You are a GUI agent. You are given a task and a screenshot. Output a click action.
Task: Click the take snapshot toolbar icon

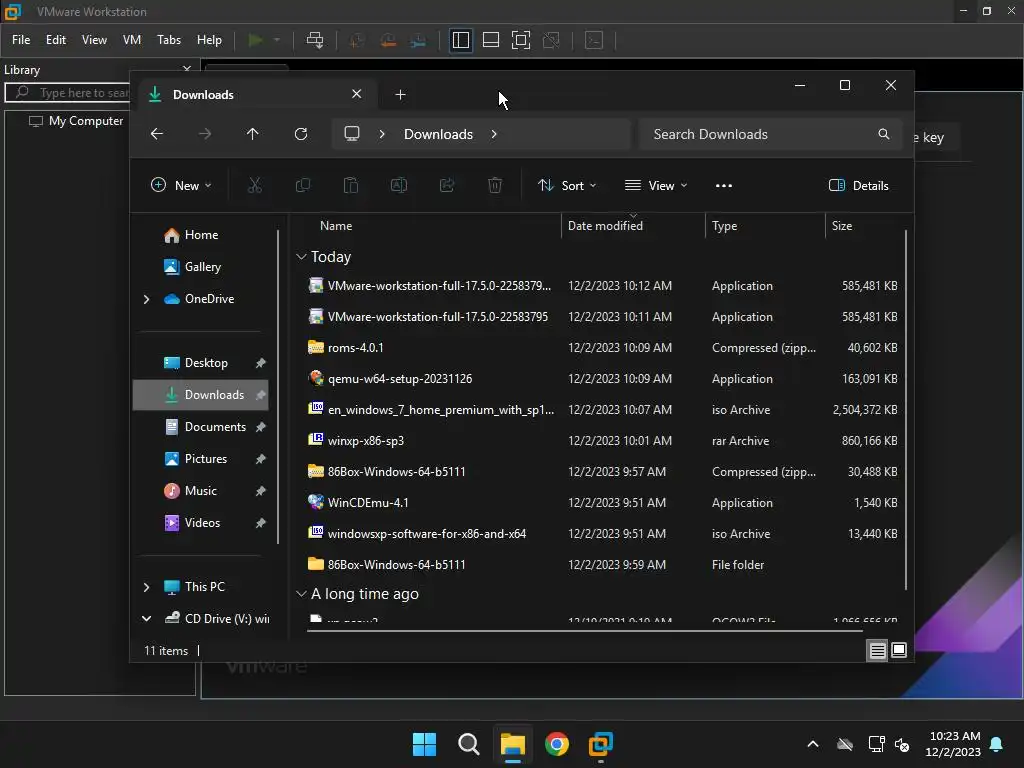[357, 40]
